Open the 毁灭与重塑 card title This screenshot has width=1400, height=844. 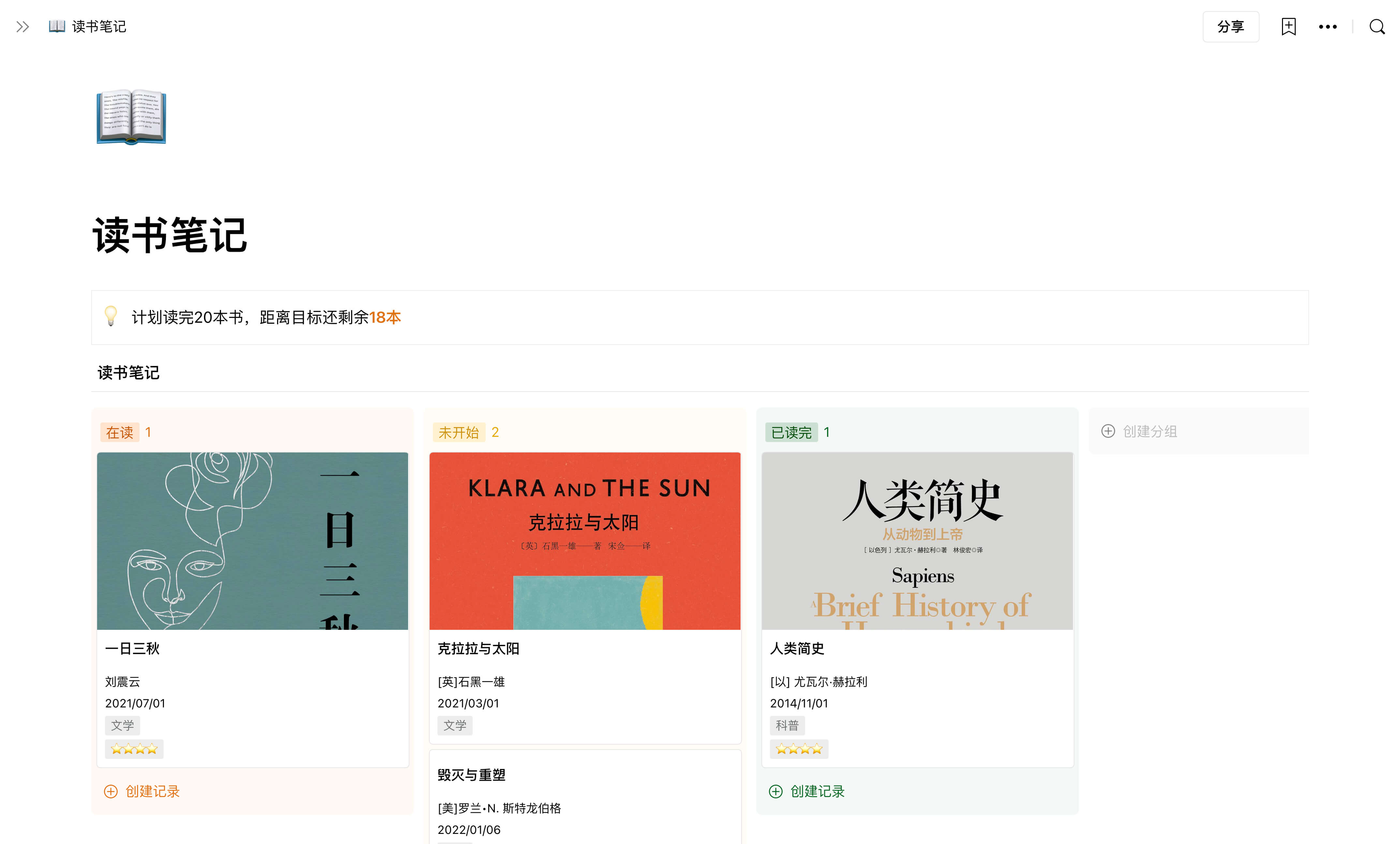coord(471,775)
